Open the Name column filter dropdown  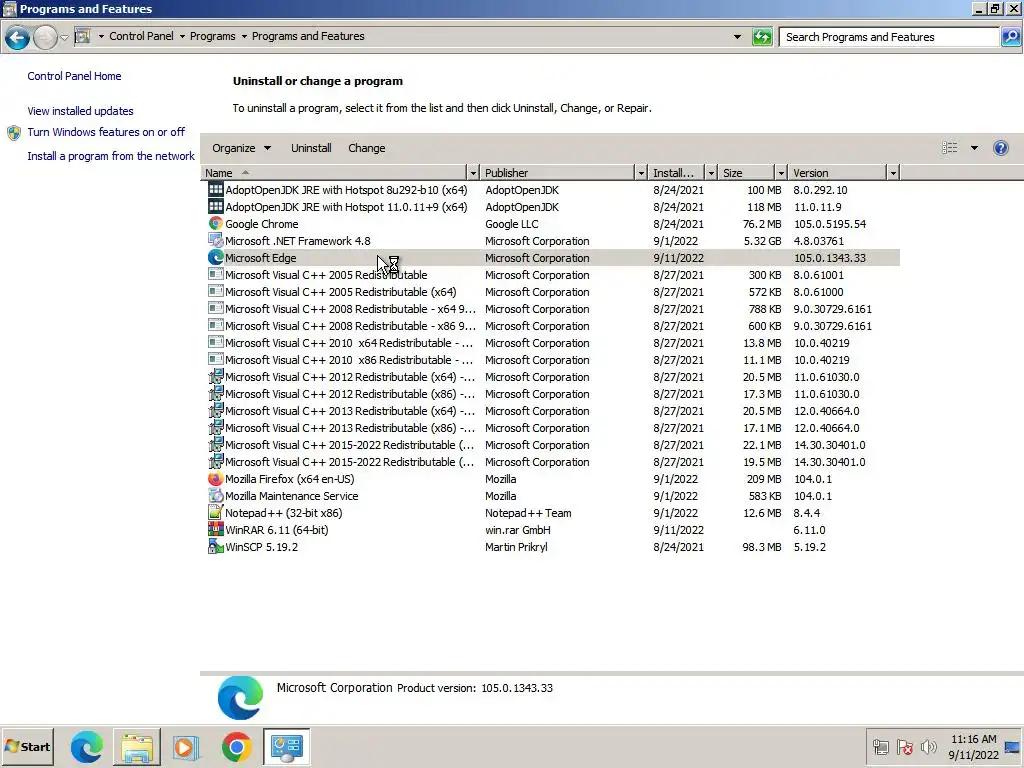(x=473, y=172)
